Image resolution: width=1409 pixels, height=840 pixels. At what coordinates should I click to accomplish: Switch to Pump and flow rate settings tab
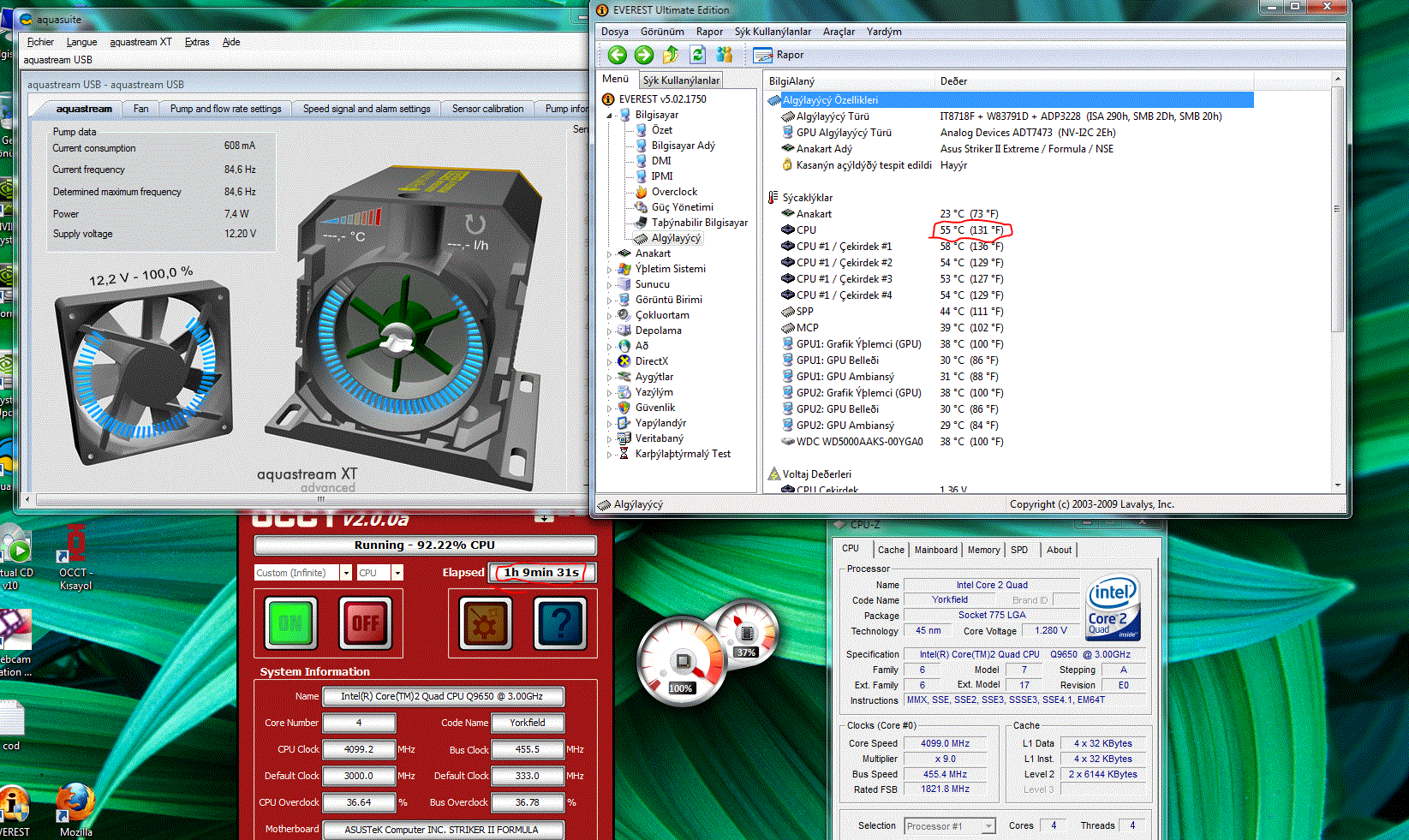[225, 109]
